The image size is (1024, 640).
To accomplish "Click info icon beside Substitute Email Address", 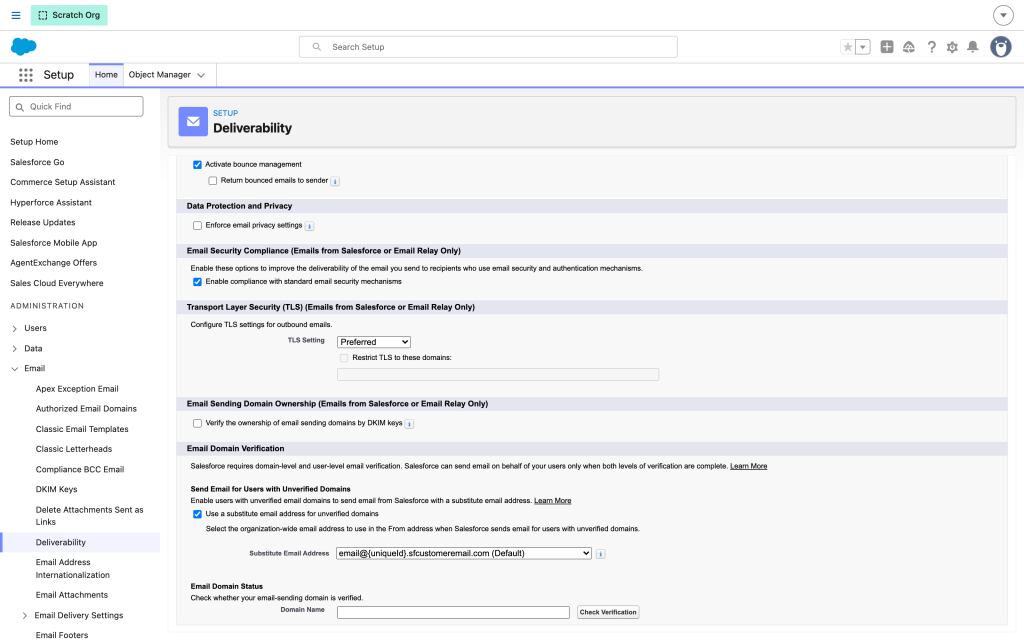I will (600, 554).
